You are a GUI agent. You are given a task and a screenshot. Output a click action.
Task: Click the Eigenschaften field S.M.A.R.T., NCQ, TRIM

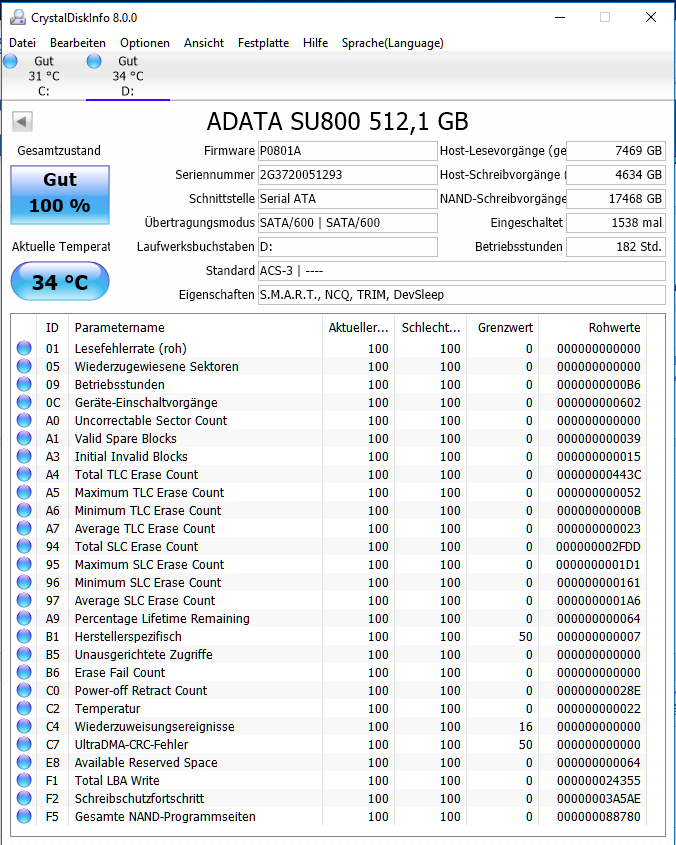461,295
